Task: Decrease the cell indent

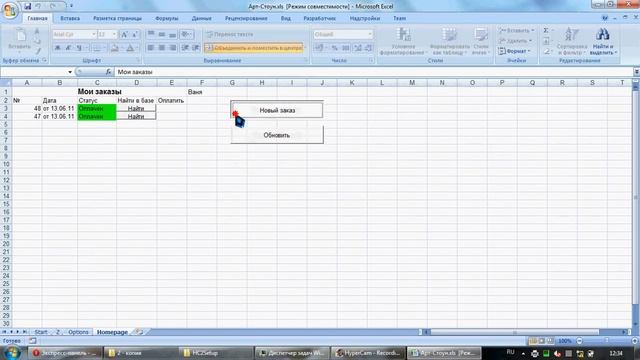Action: (x=185, y=48)
